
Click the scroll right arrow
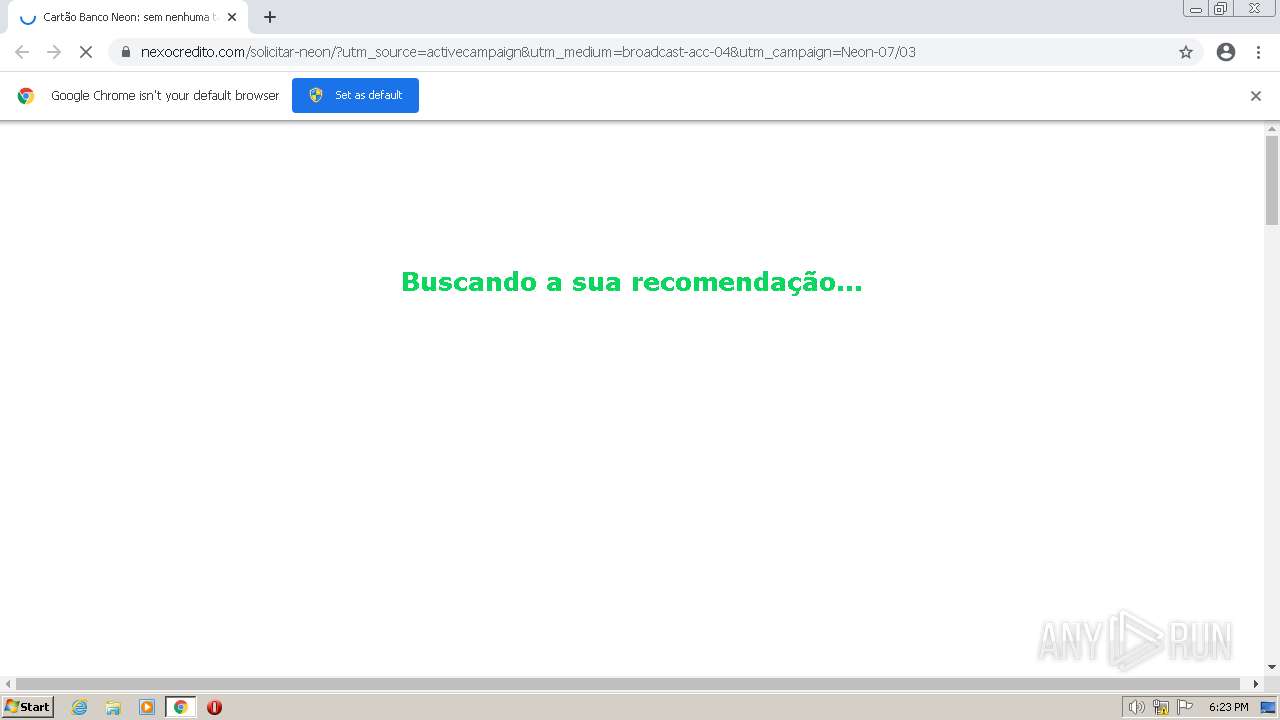click(1257, 684)
